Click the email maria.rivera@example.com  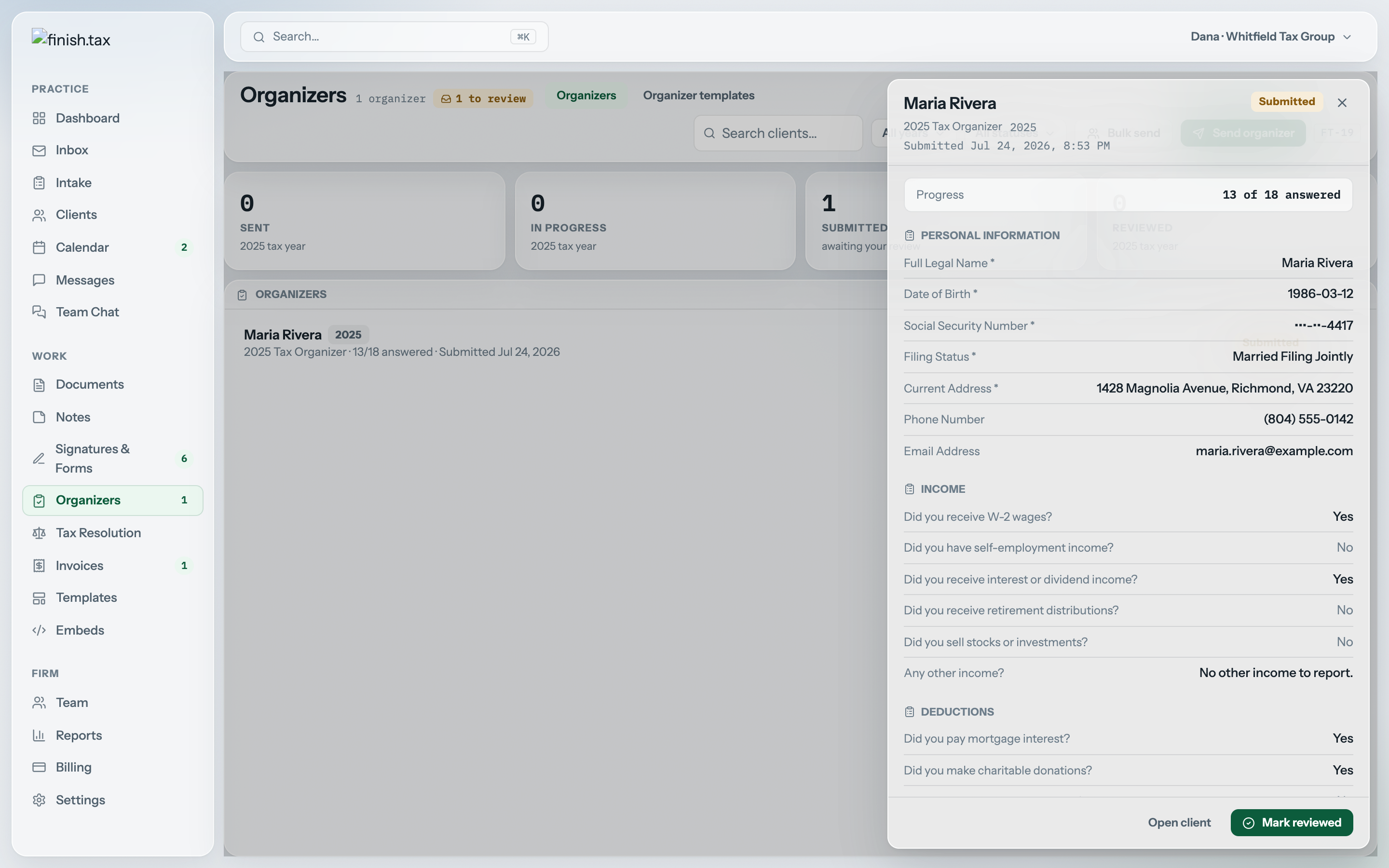pyautogui.click(x=1274, y=451)
